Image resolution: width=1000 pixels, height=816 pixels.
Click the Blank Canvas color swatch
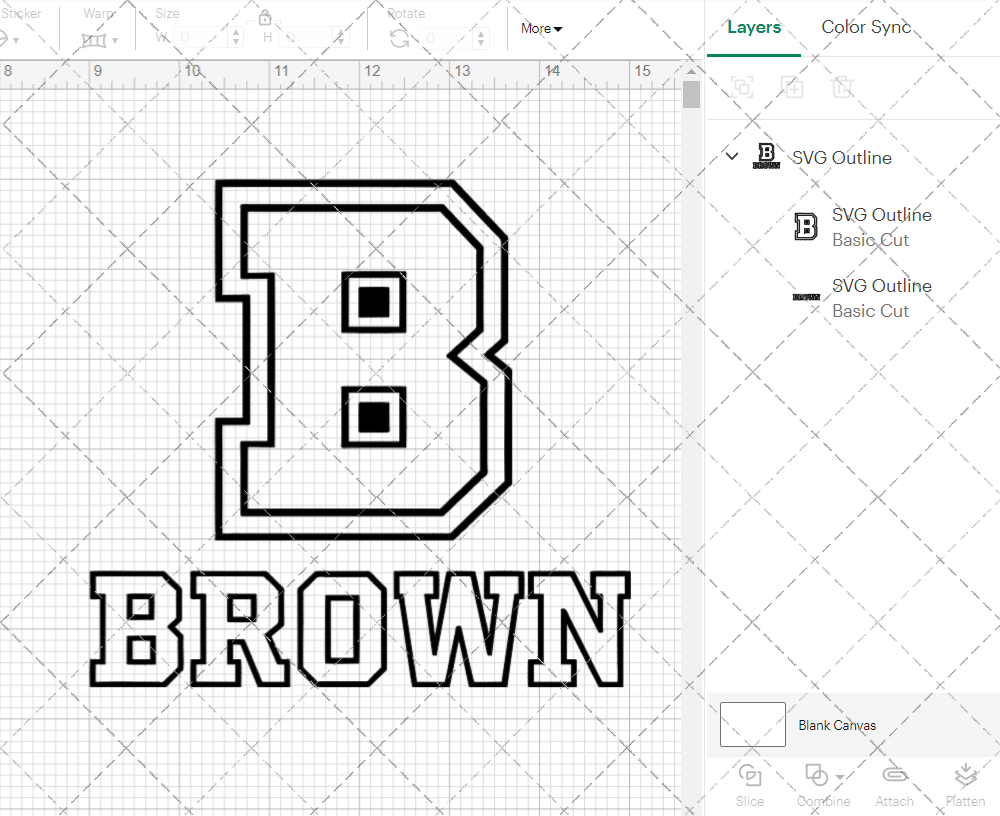(752, 724)
